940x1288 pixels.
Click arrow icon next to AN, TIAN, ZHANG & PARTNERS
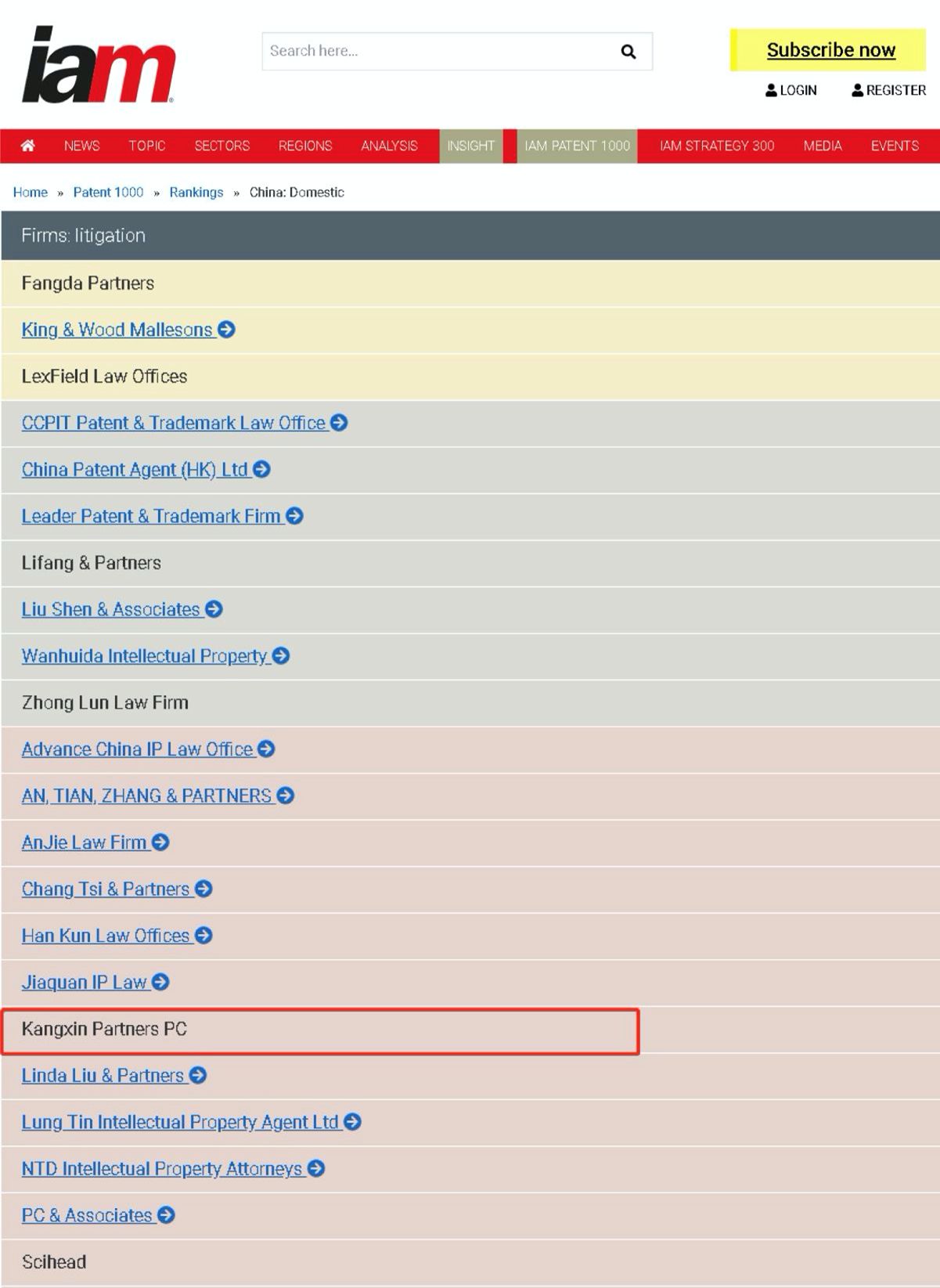click(x=286, y=796)
